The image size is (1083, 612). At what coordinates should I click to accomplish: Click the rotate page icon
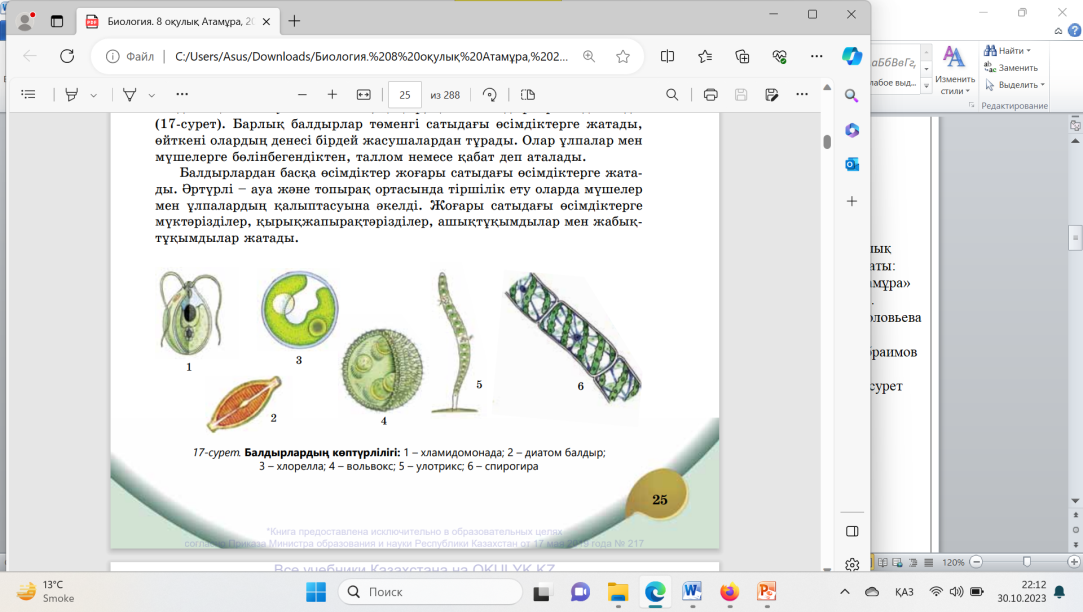pos(490,95)
